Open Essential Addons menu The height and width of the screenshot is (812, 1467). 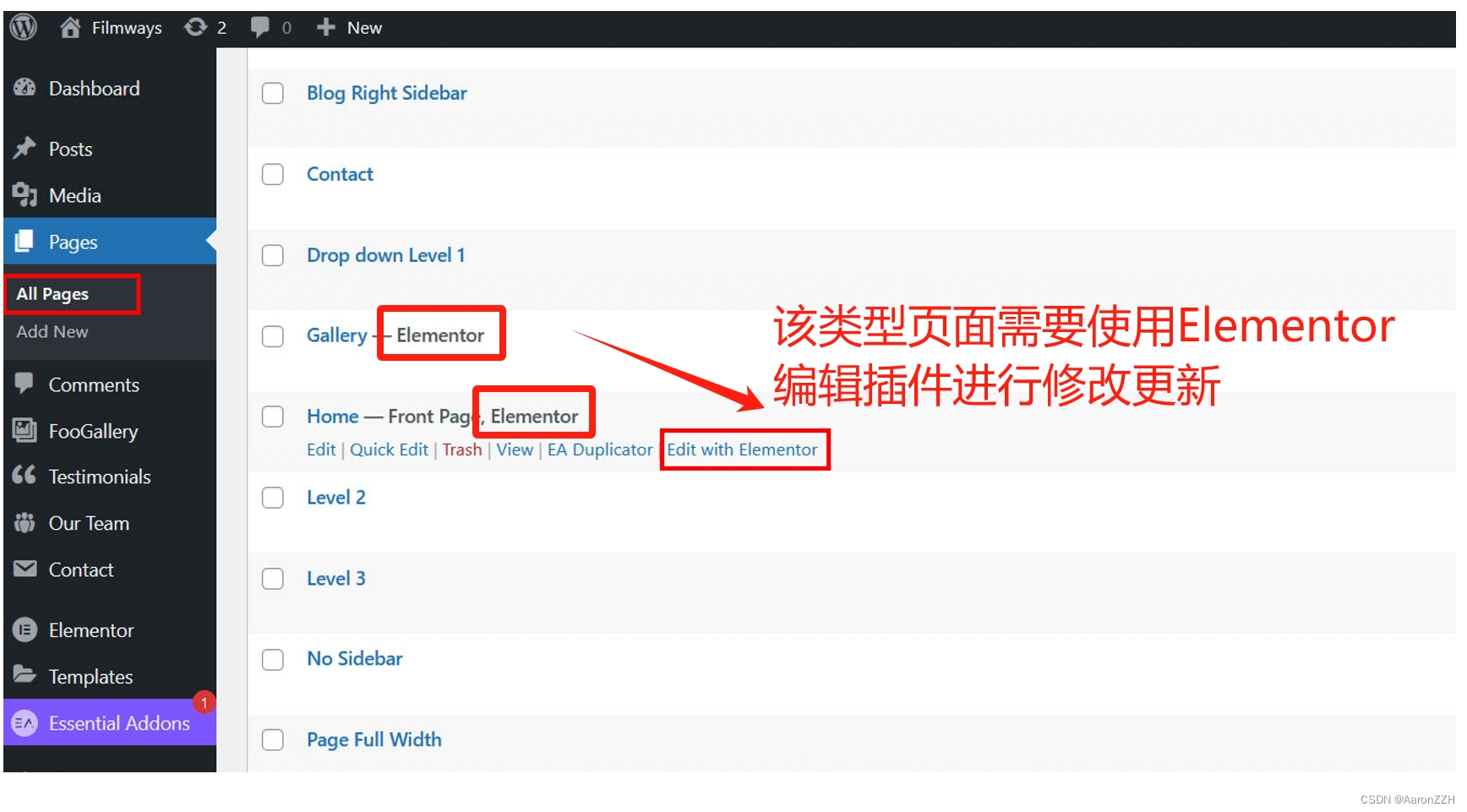point(110,723)
